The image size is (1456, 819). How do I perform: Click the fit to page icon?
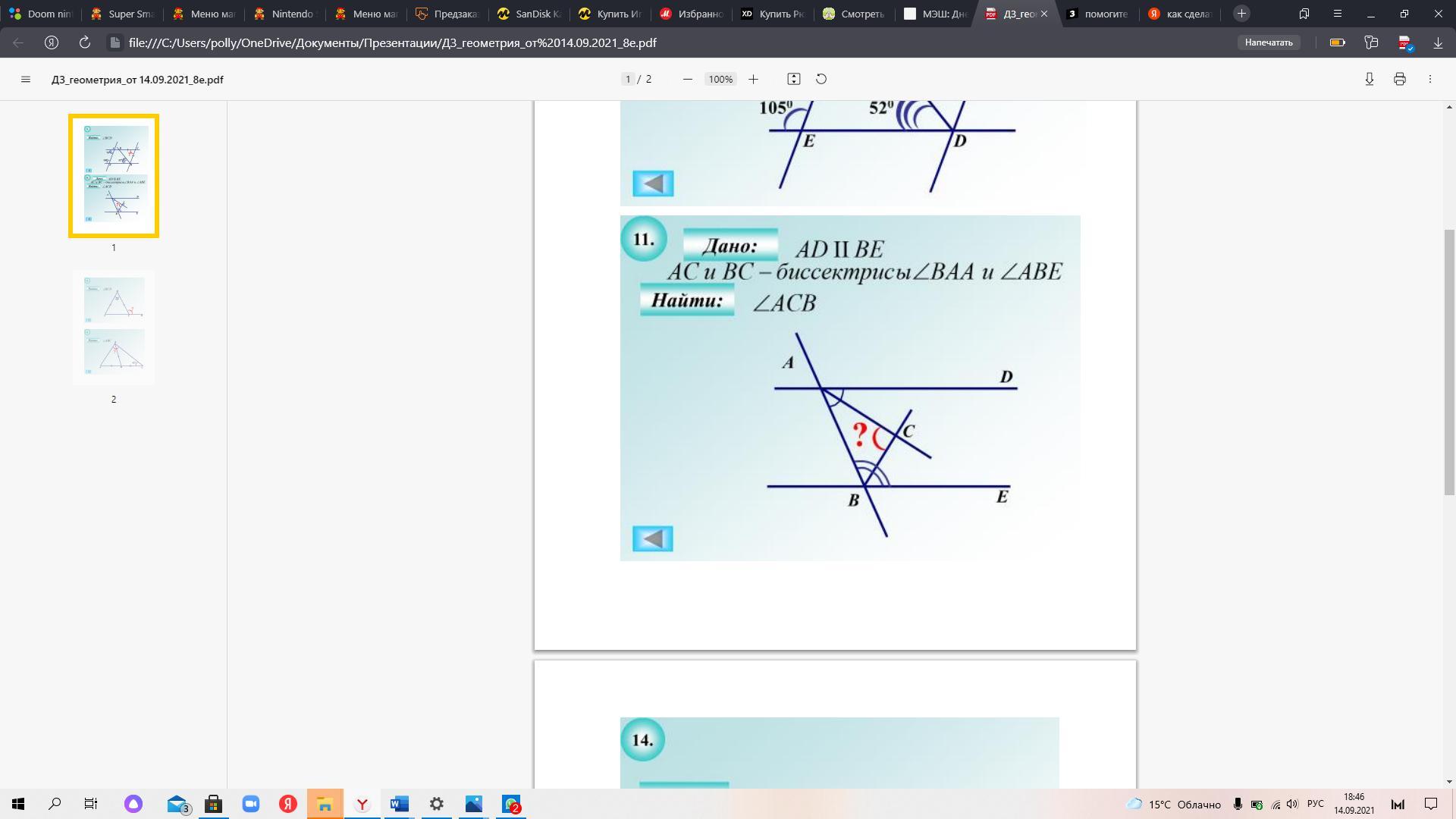[793, 80]
